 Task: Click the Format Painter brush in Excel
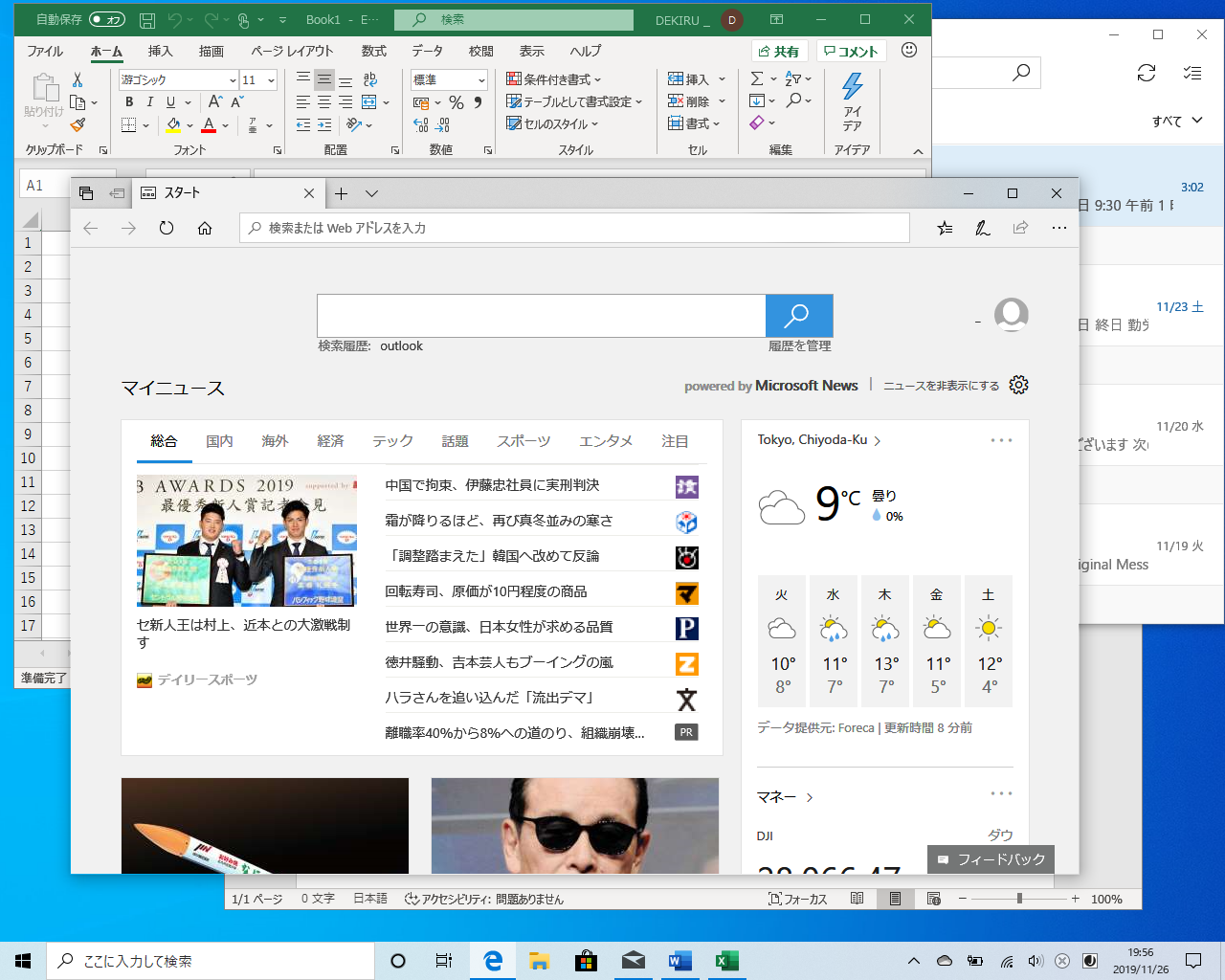78,124
